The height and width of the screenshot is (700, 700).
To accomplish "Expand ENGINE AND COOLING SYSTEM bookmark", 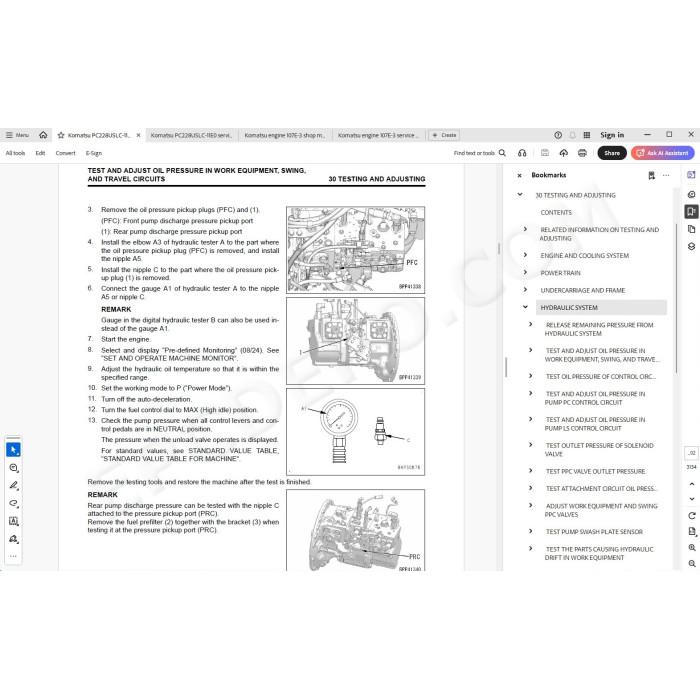I will [525, 255].
